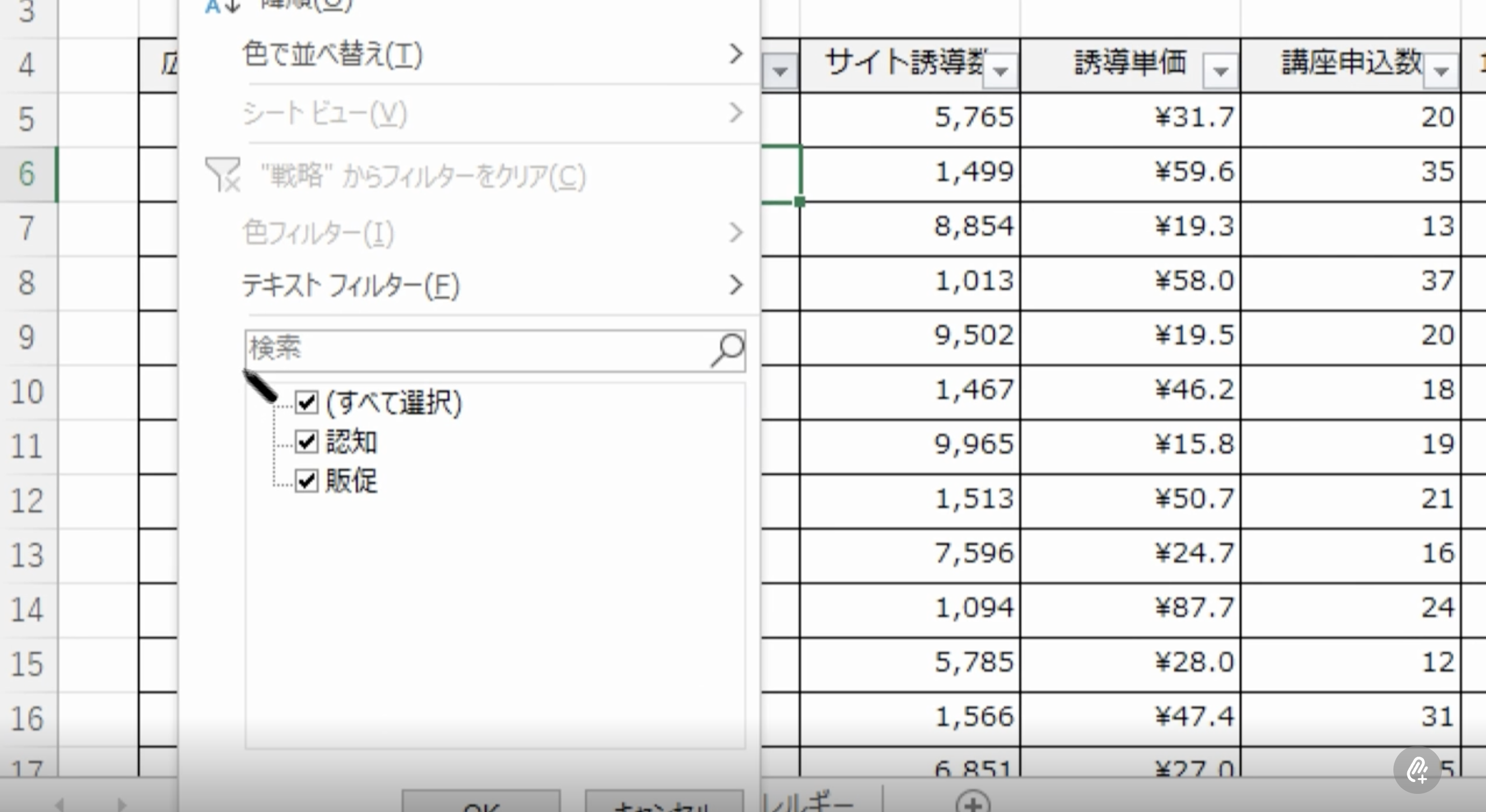Open the テキスト フィルター submenu

pyautogui.click(x=350, y=285)
